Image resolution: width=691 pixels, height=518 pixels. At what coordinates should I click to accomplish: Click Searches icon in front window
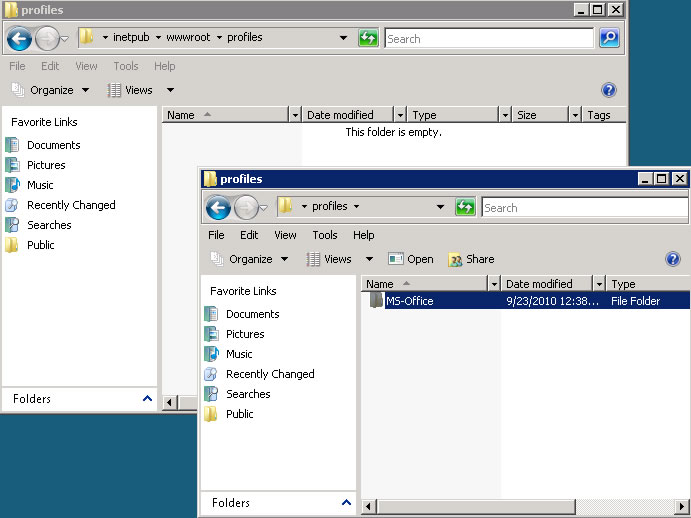pos(211,394)
